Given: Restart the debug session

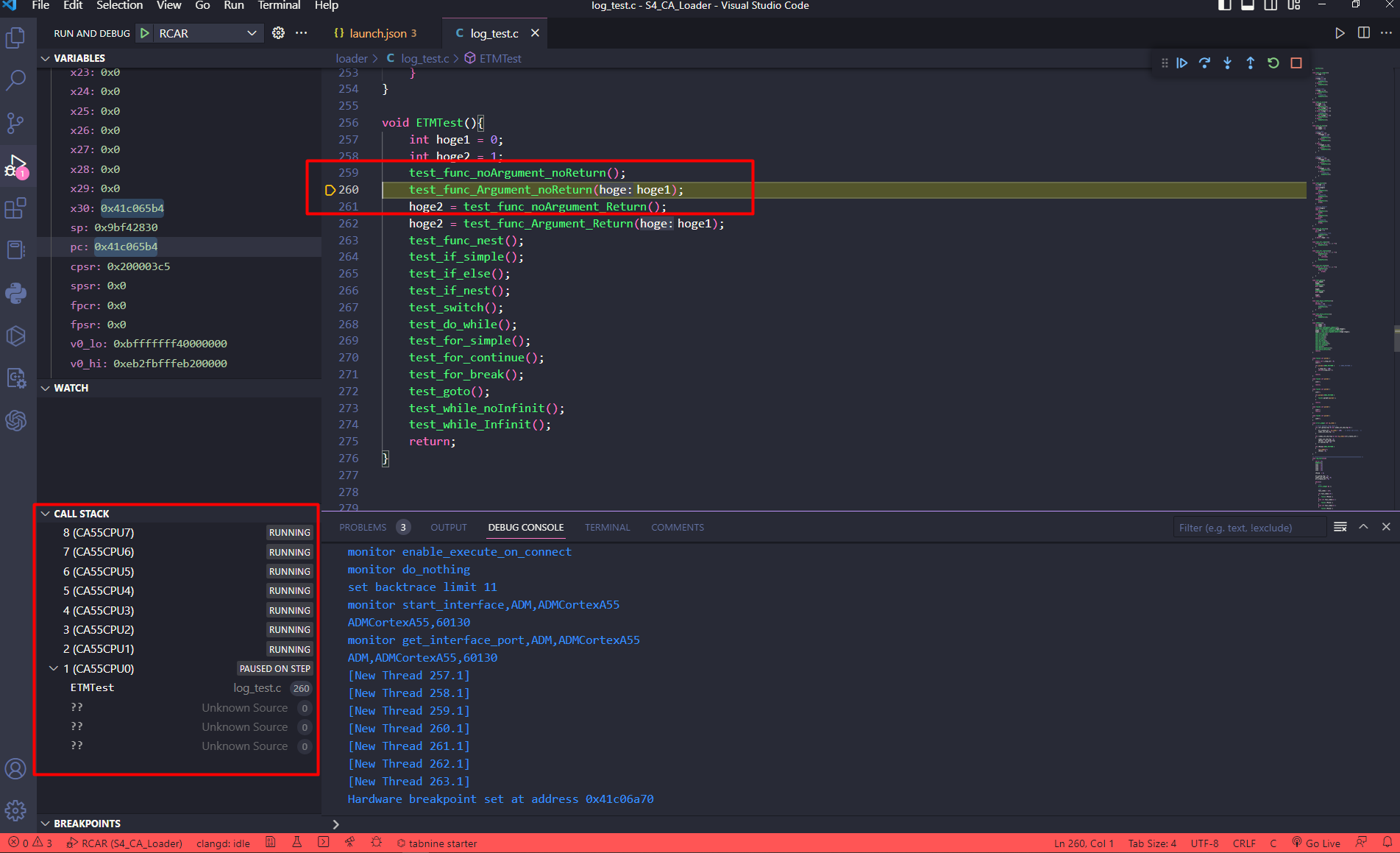Looking at the screenshot, I should (x=1273, y=63).
